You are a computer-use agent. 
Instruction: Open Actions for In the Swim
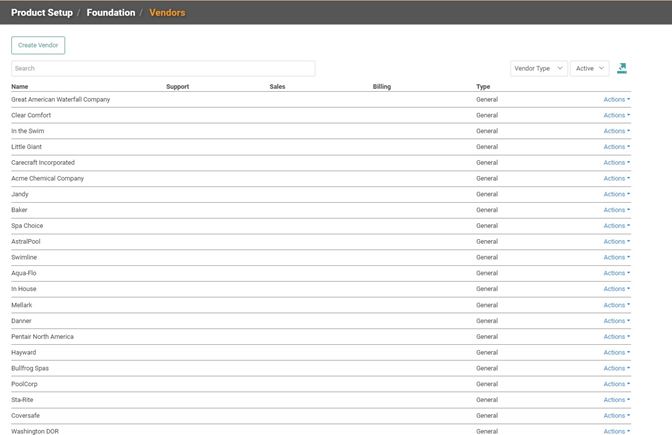point(617,131)
